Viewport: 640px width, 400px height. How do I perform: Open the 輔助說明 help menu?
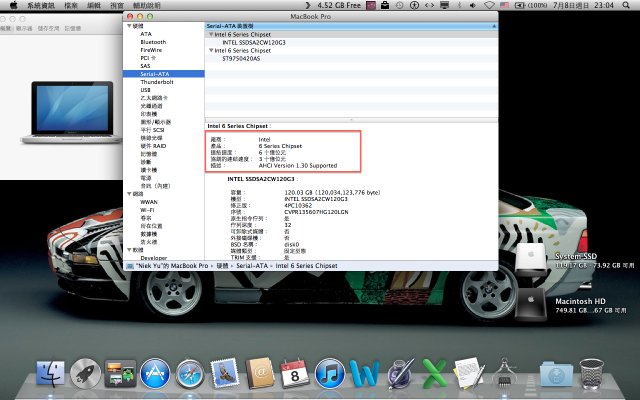click(147, 5)
